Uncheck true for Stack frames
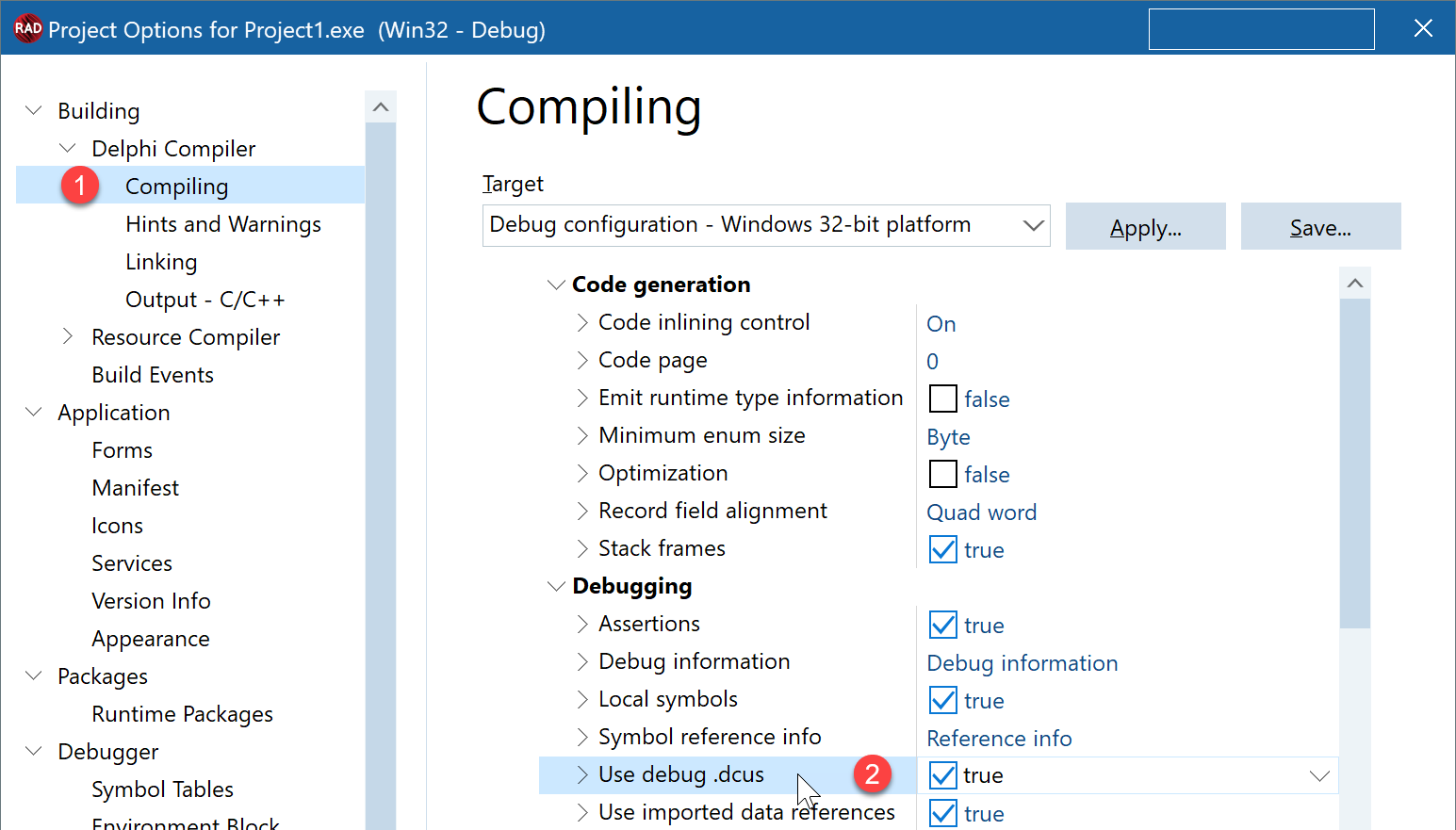This screenshot has width=1456, height=830. point(942,549)
